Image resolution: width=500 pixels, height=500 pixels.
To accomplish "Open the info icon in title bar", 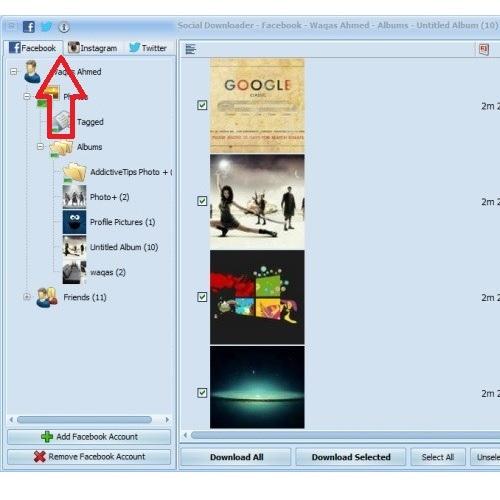I will (x=64, y=27).
